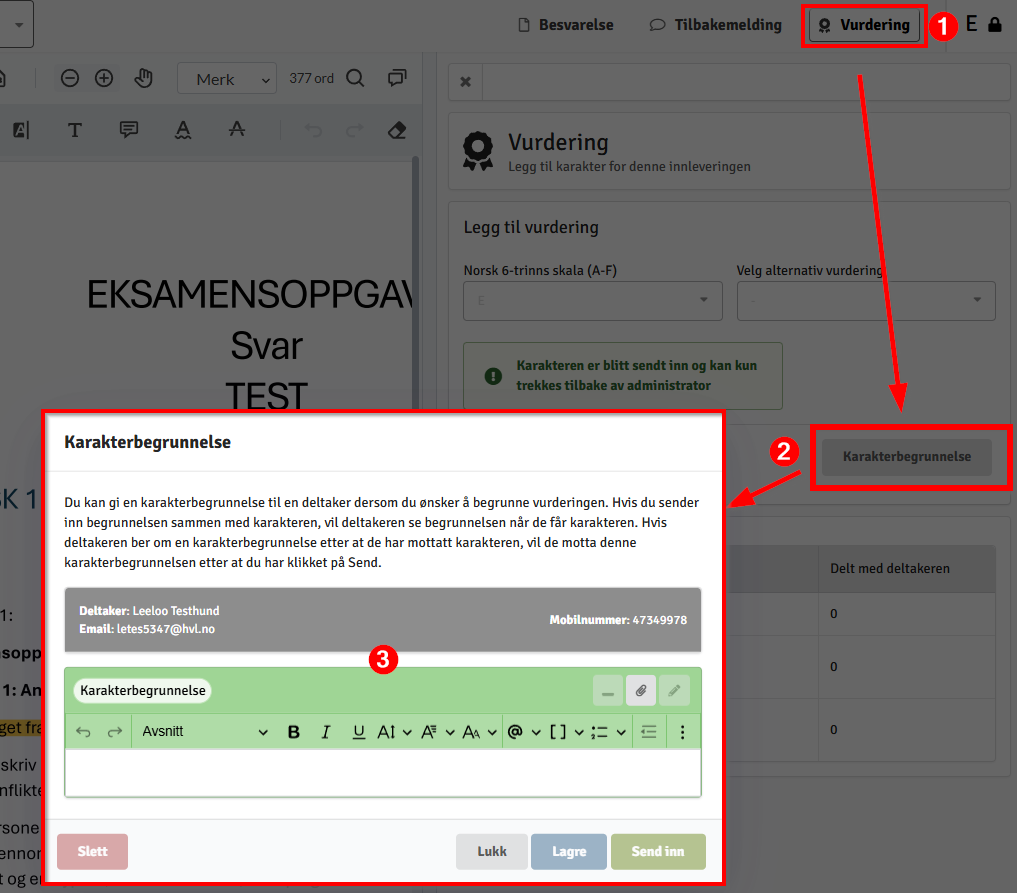Open the editor's more options menu
This screenshot has width=1017, height=893.
tap(683, 732)
